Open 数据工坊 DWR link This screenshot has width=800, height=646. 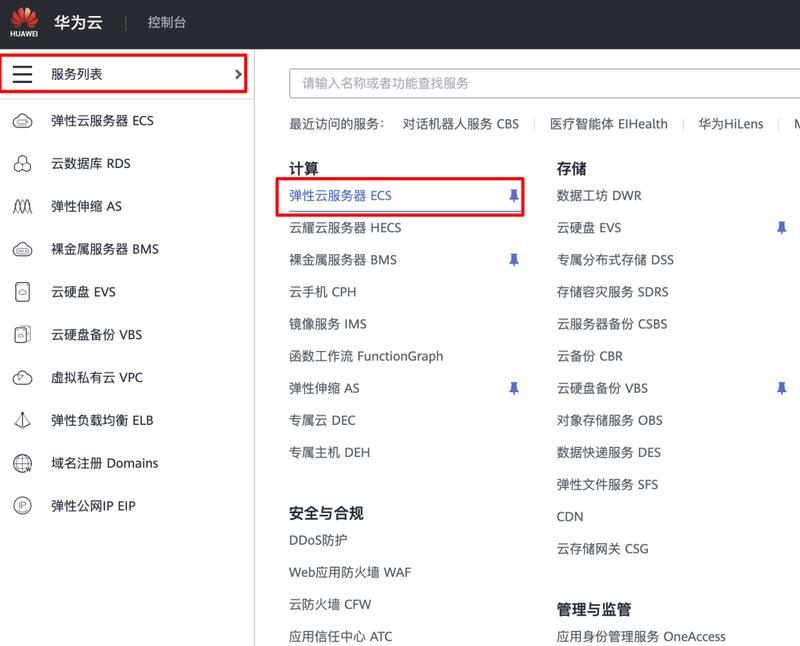pos(599,195)
